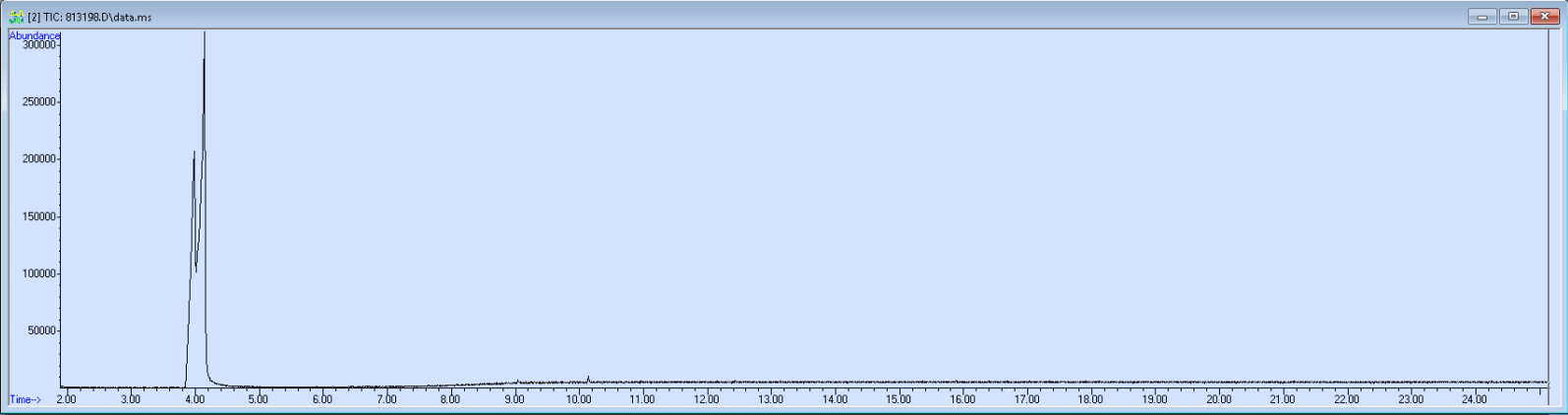Click the 150000 abundance tick label
The image size is (1568, 415).
(x=39, y=216)
